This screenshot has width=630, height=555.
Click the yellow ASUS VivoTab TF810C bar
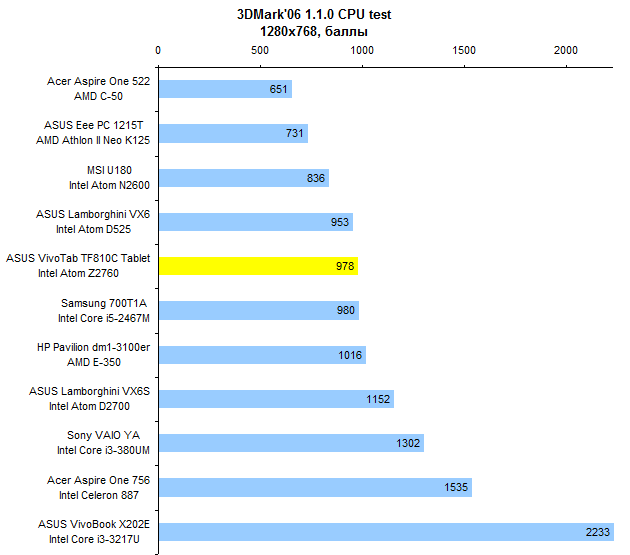(258, 266)
